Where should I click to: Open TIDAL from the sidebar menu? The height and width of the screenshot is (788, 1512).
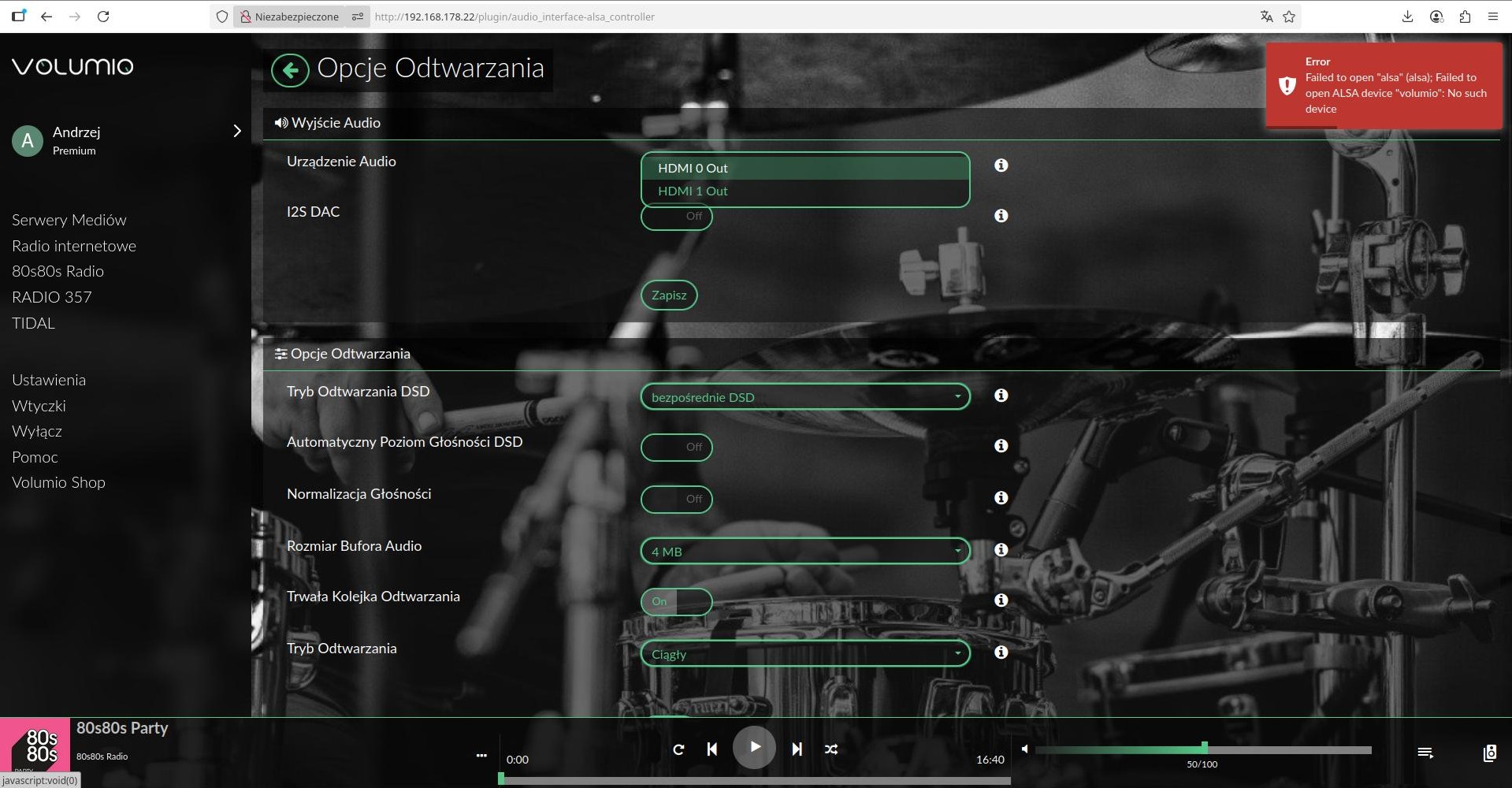tap(33, 323)
